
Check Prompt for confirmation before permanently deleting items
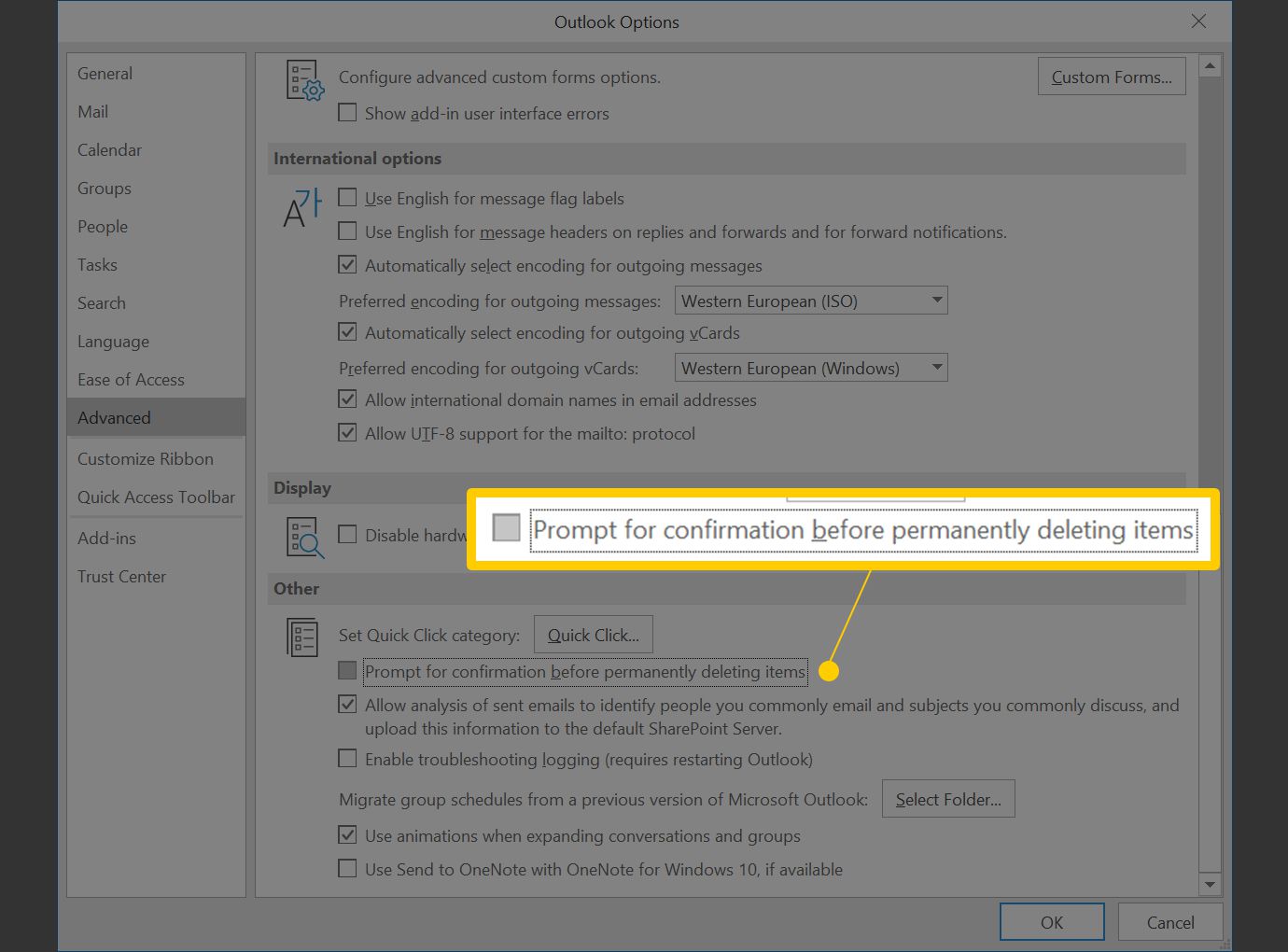(347, 671)
